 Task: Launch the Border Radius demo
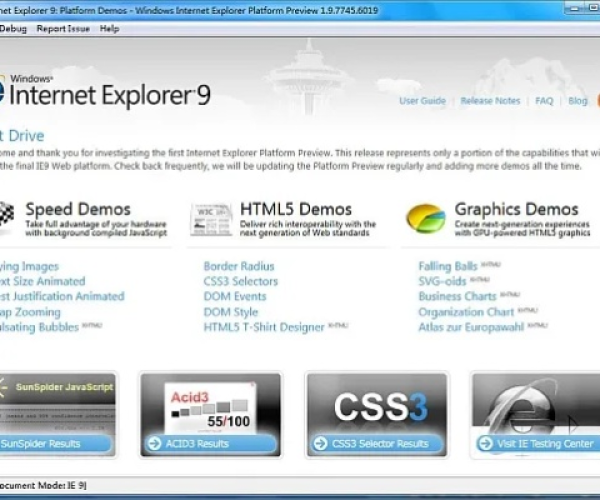pos(238,267)
